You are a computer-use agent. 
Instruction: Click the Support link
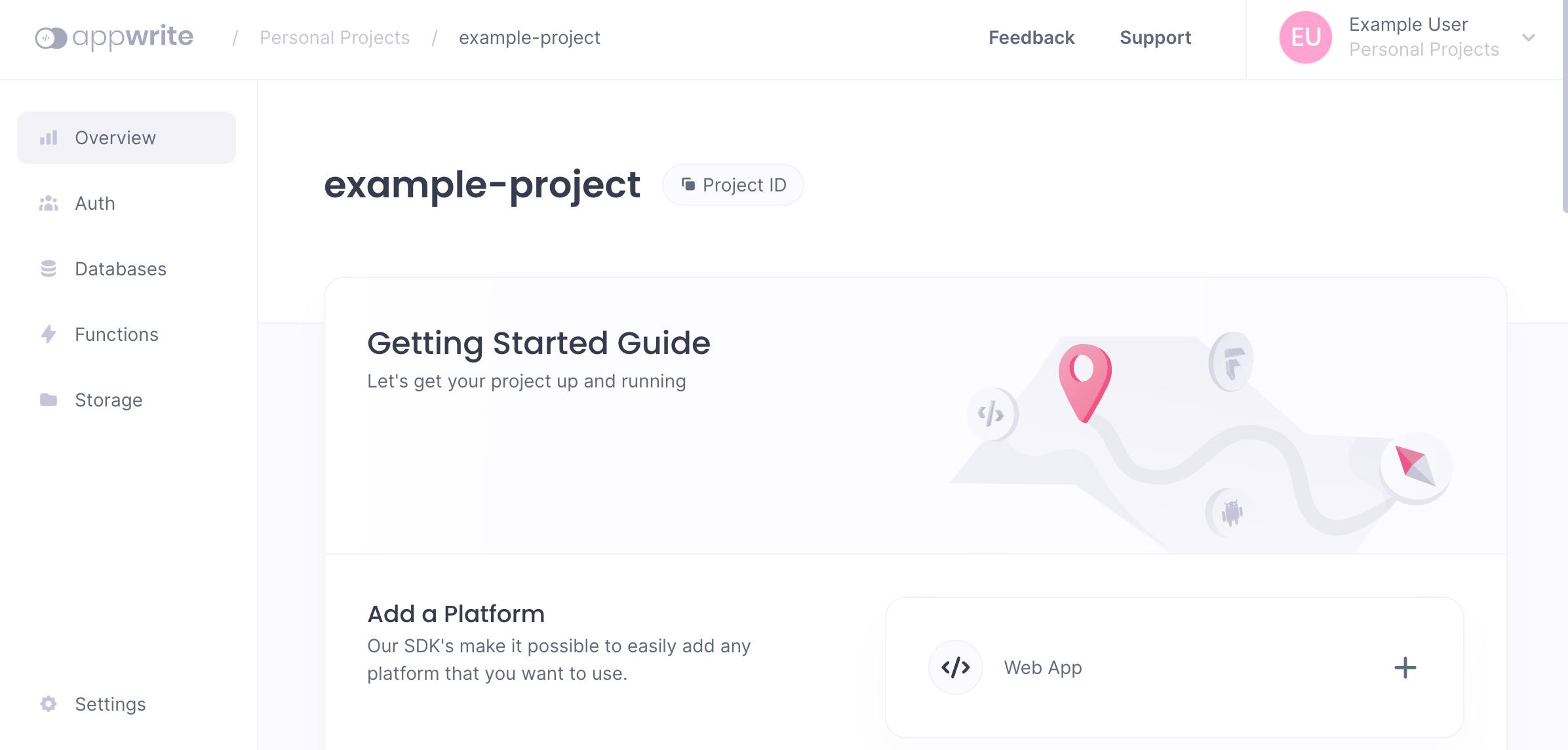click(1155, 37)
